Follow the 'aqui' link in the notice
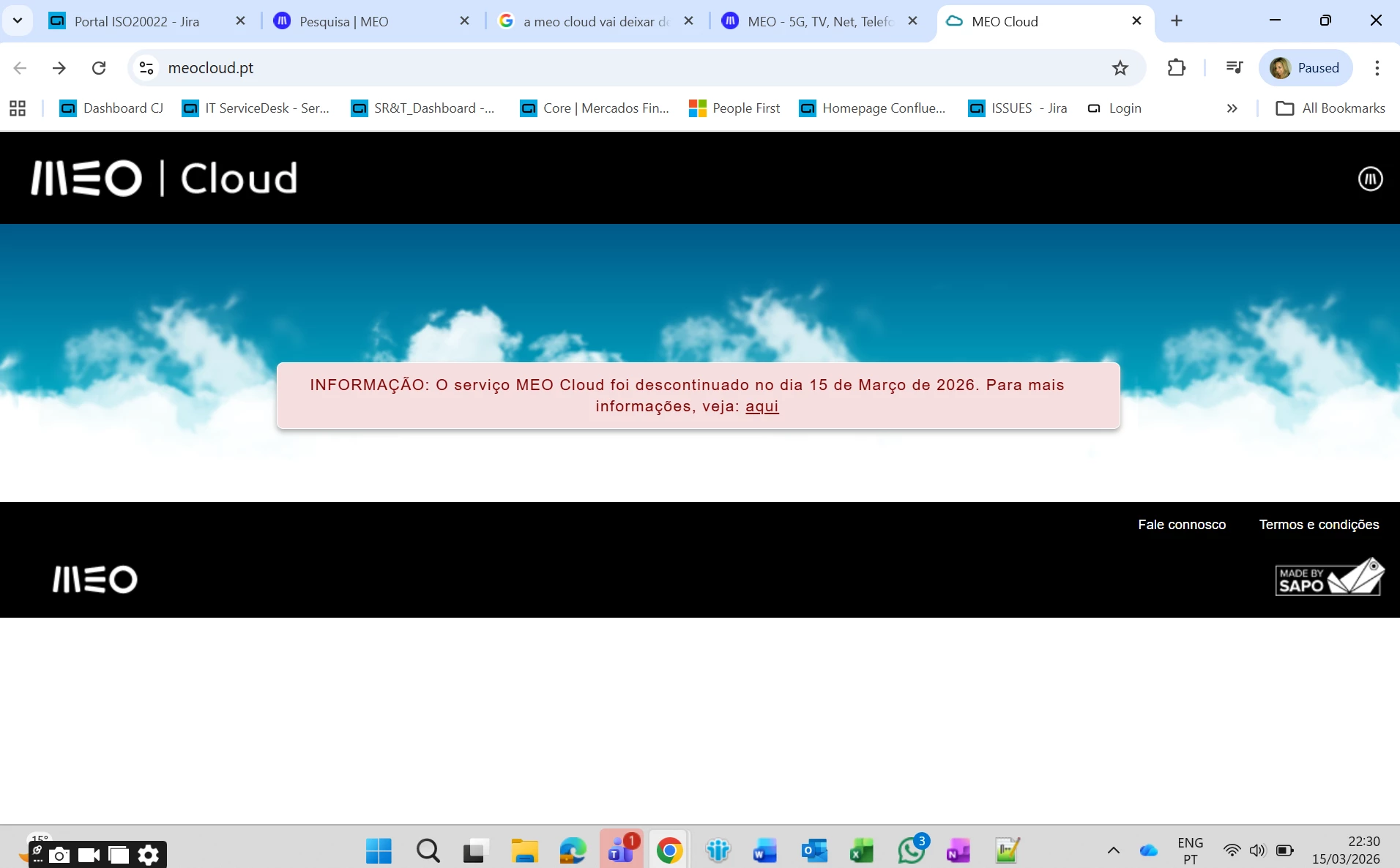This screenshot has width=1400, height=868. (762, 406)
